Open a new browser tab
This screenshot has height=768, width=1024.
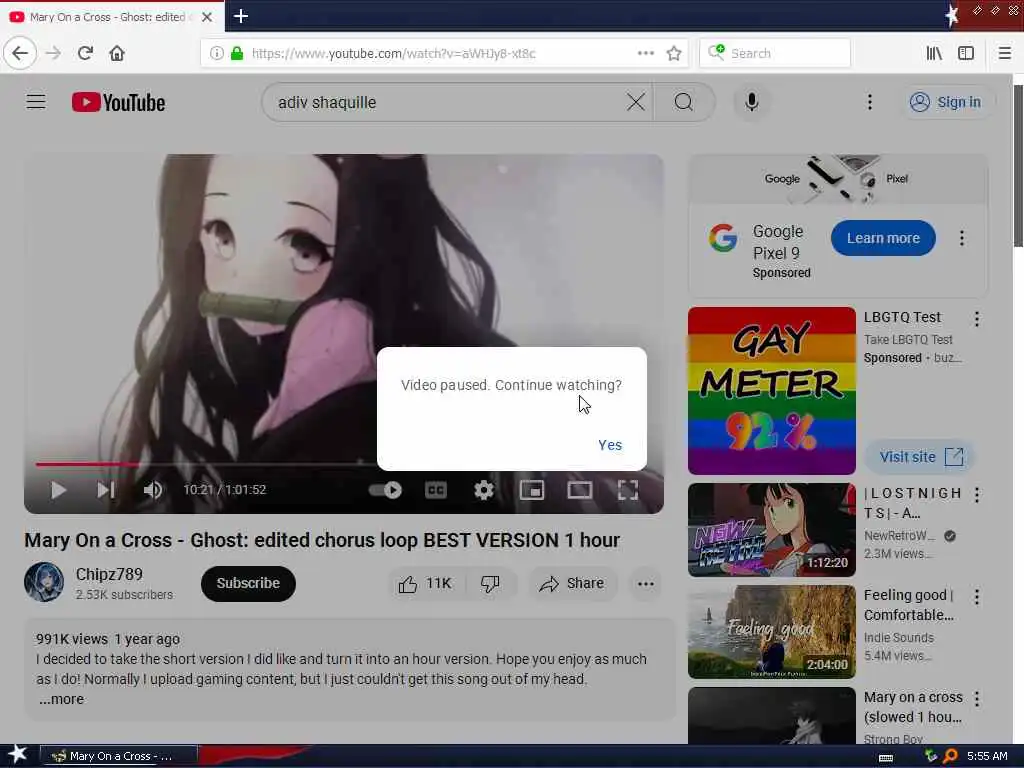[240, 16]
